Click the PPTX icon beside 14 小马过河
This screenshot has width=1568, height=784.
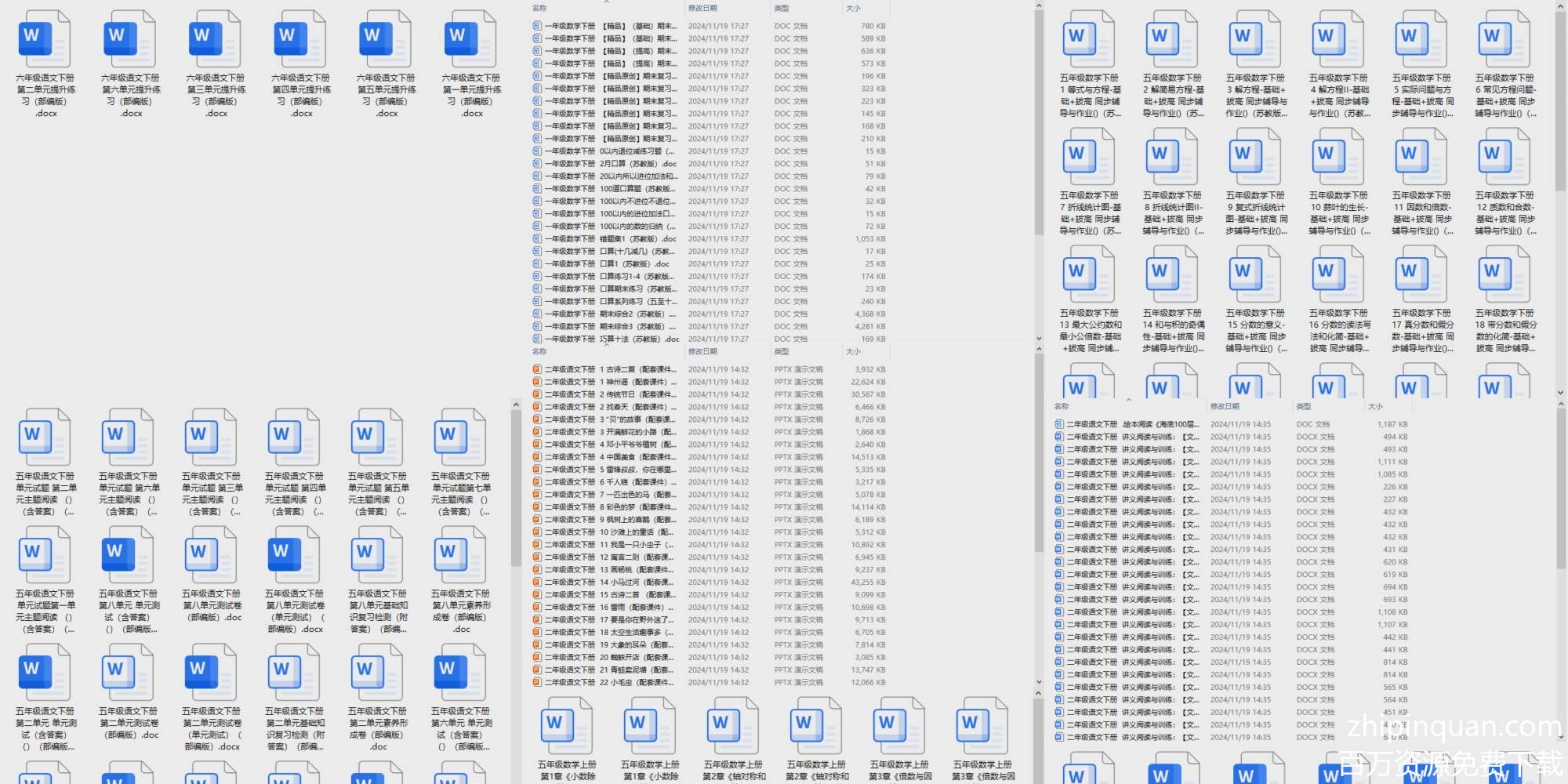[537, 583]
